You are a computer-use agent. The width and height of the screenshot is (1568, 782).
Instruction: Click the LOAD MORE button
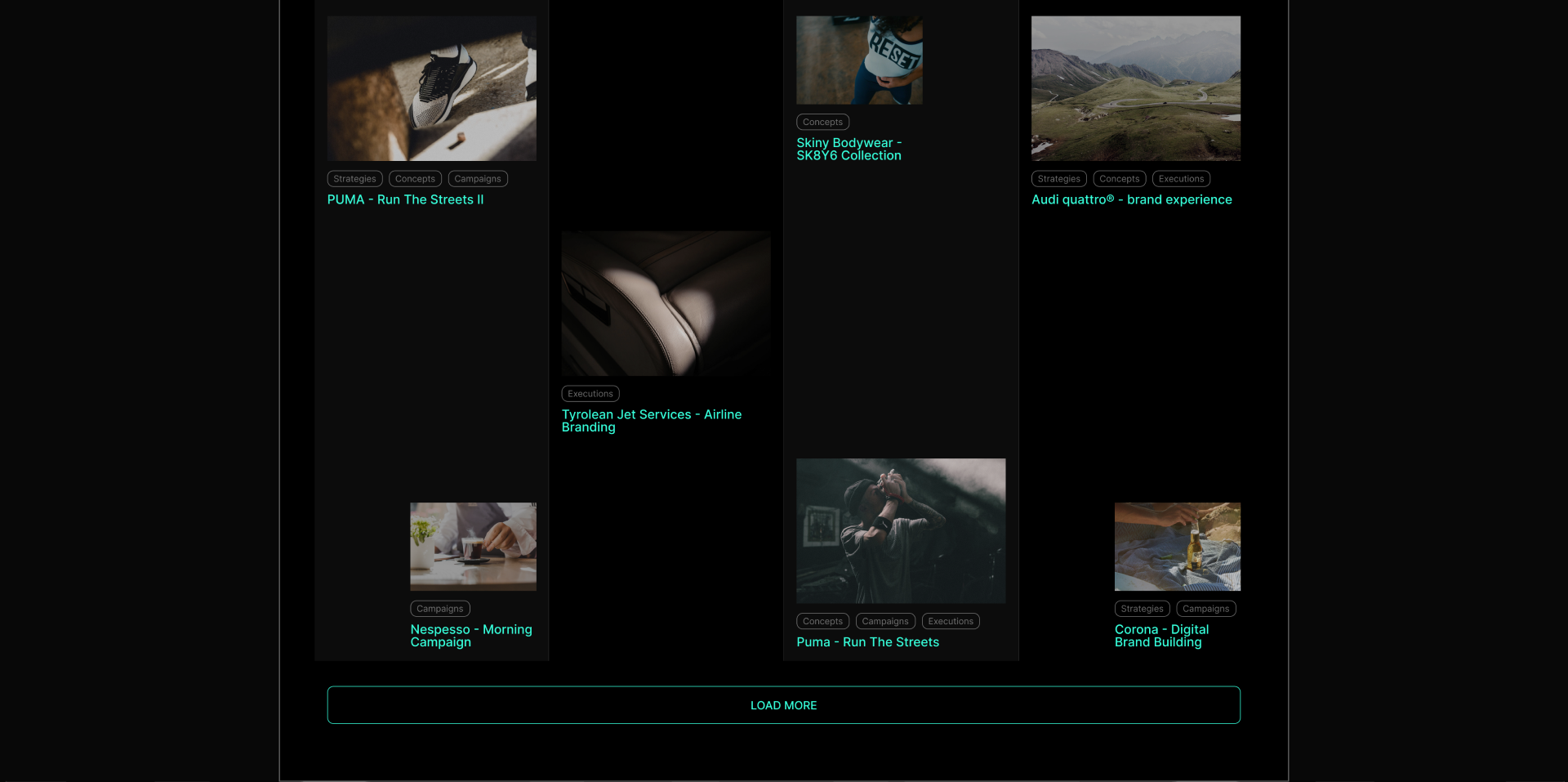point(783,705)
